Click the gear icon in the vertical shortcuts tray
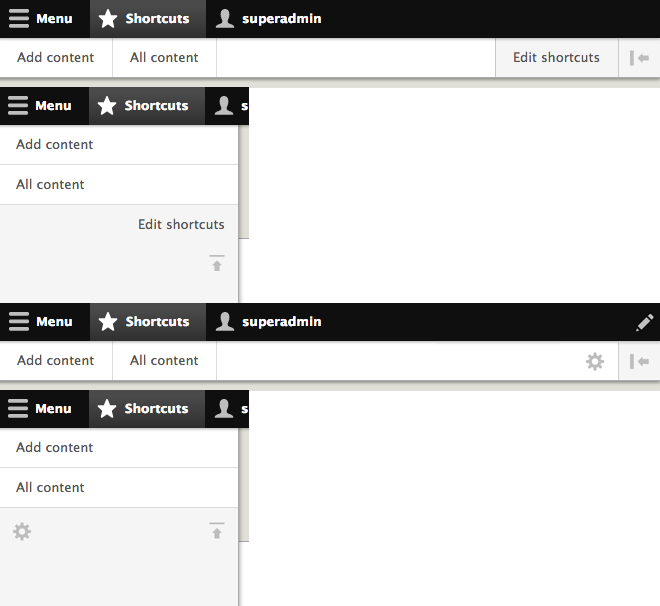Viewport: 660px width, 606px height. coord(22,531)
